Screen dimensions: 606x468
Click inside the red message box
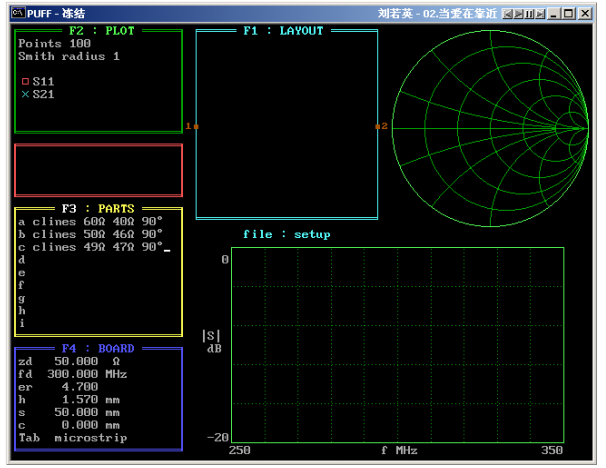(x=99, y=170)
